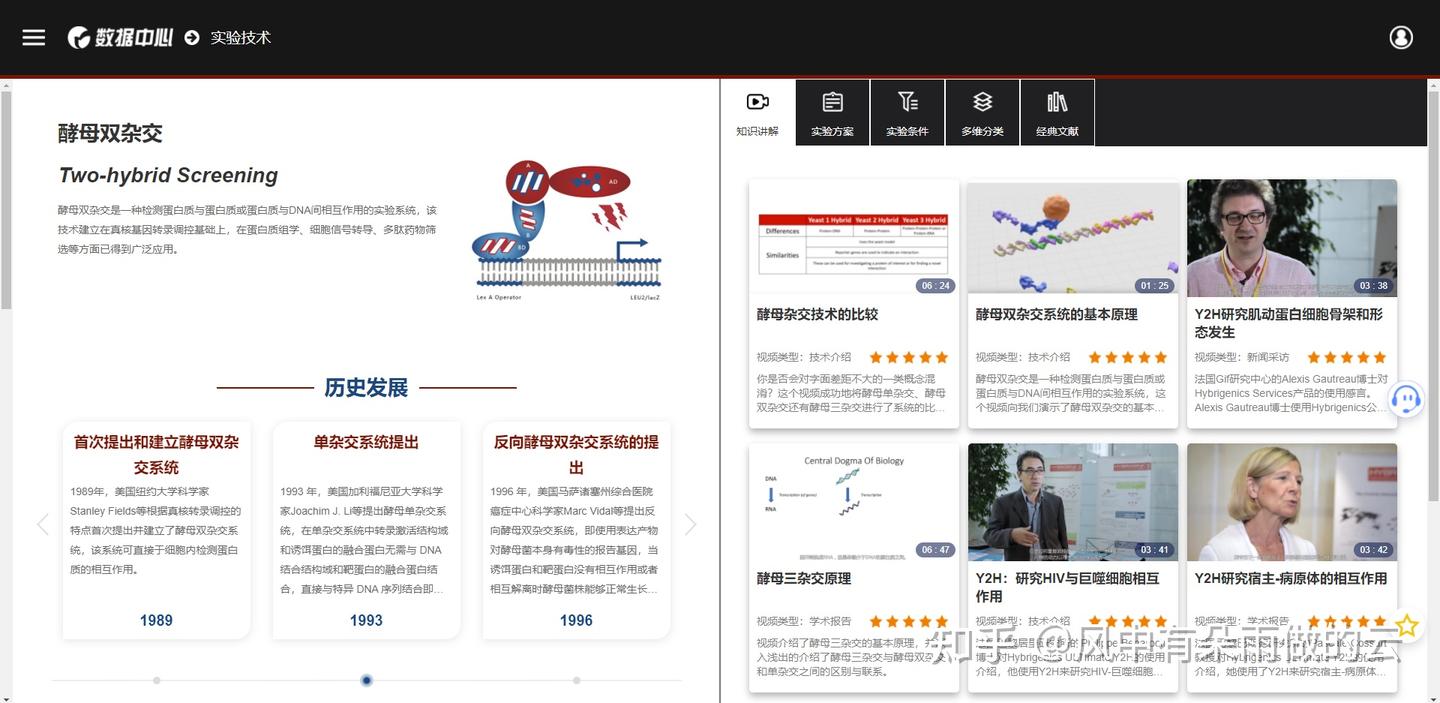This screenshot has height=703, width=1440.
Task: Open the 实验技术 menu item
Action: [x=239, y=37]
